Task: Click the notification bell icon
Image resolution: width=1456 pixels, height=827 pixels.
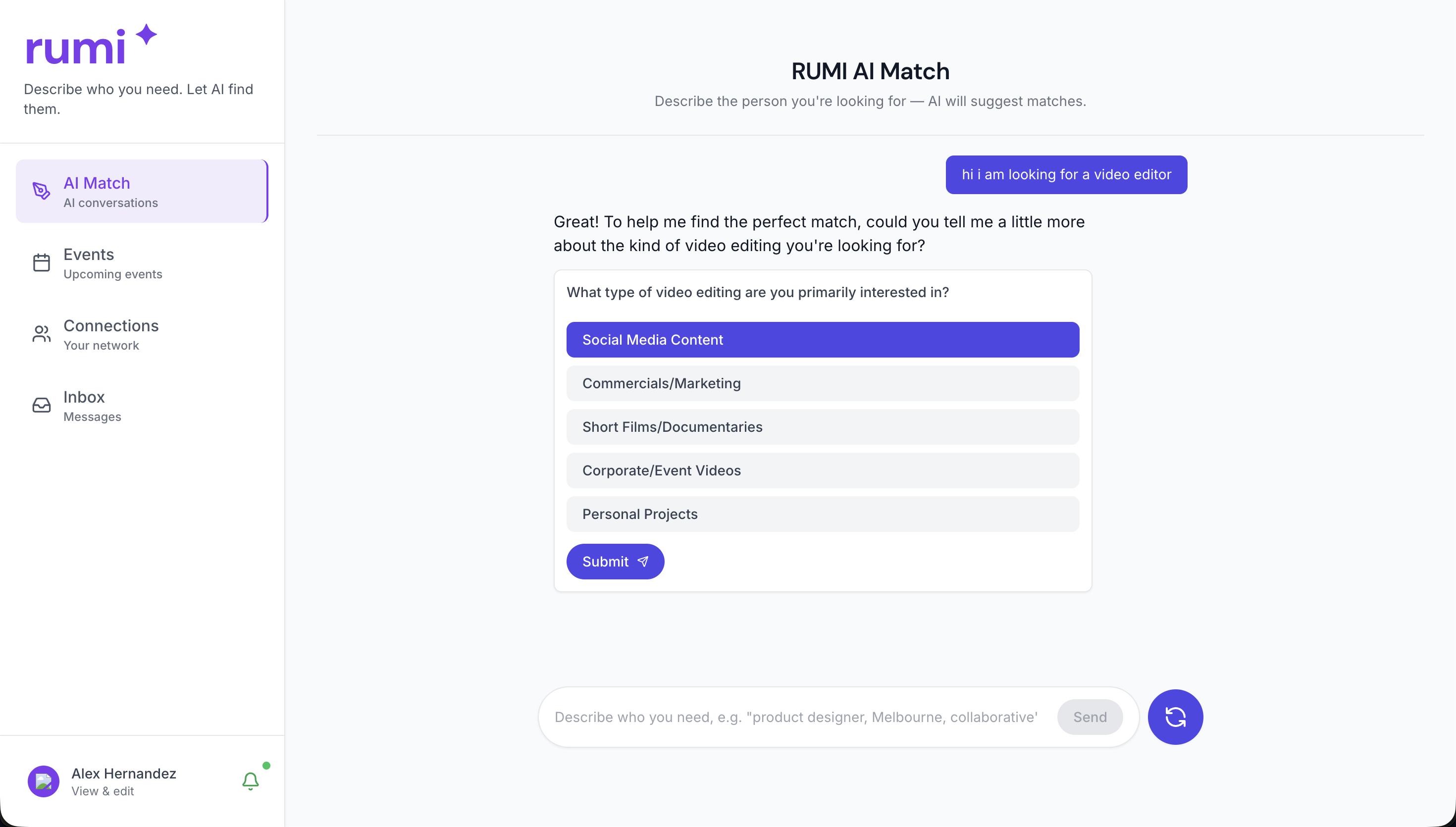Action: [251, 780]
